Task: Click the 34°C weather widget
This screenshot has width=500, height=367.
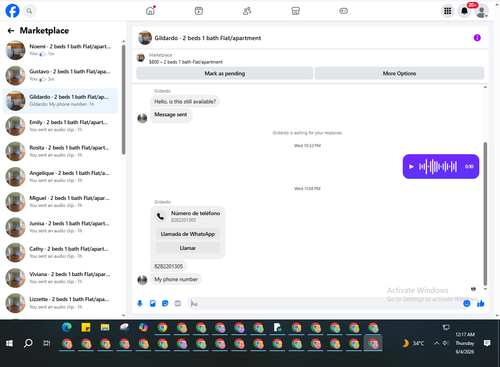Action: tap(413, 343)
